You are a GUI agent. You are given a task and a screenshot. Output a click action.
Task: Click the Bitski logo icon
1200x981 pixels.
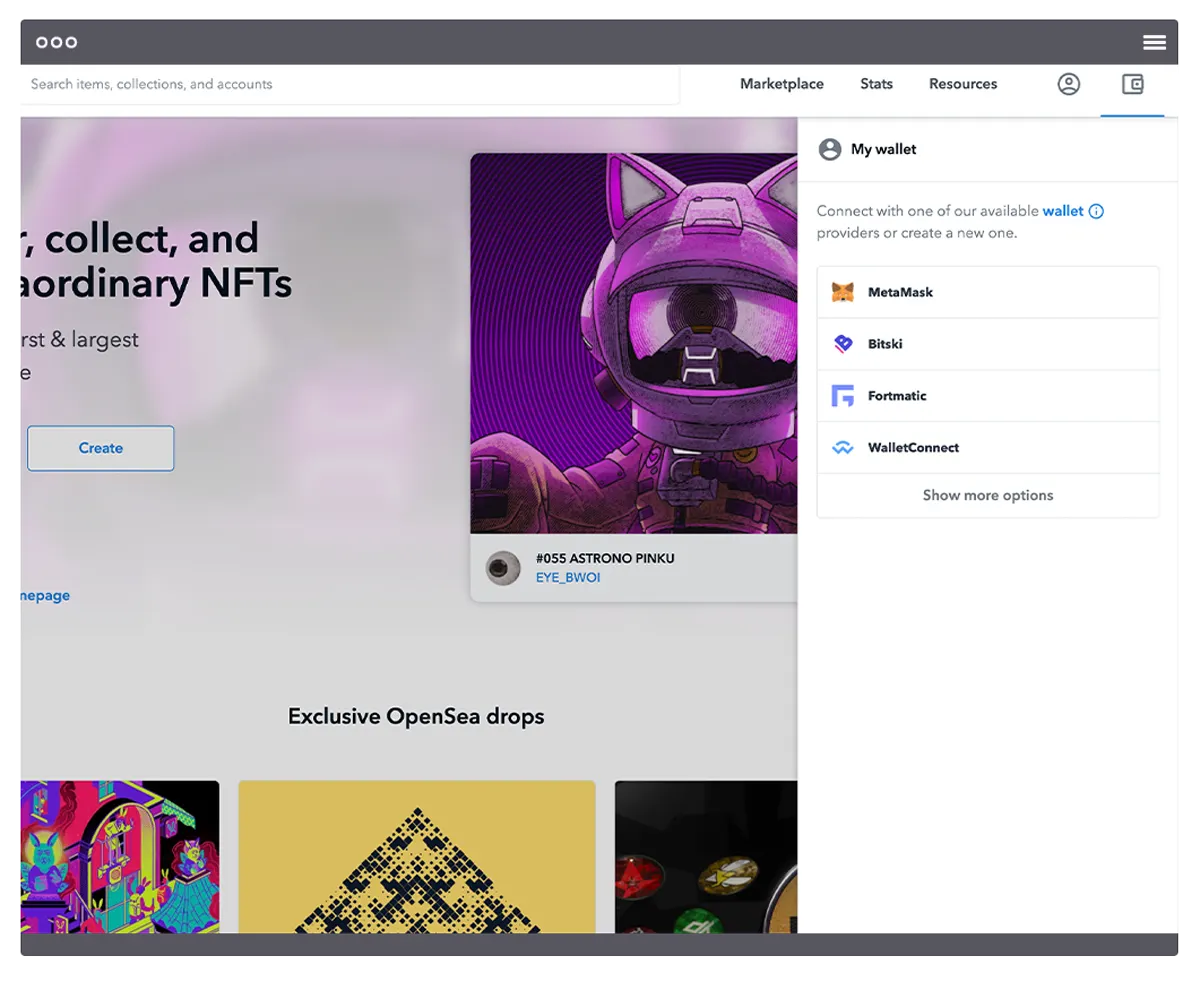point(843,344)
